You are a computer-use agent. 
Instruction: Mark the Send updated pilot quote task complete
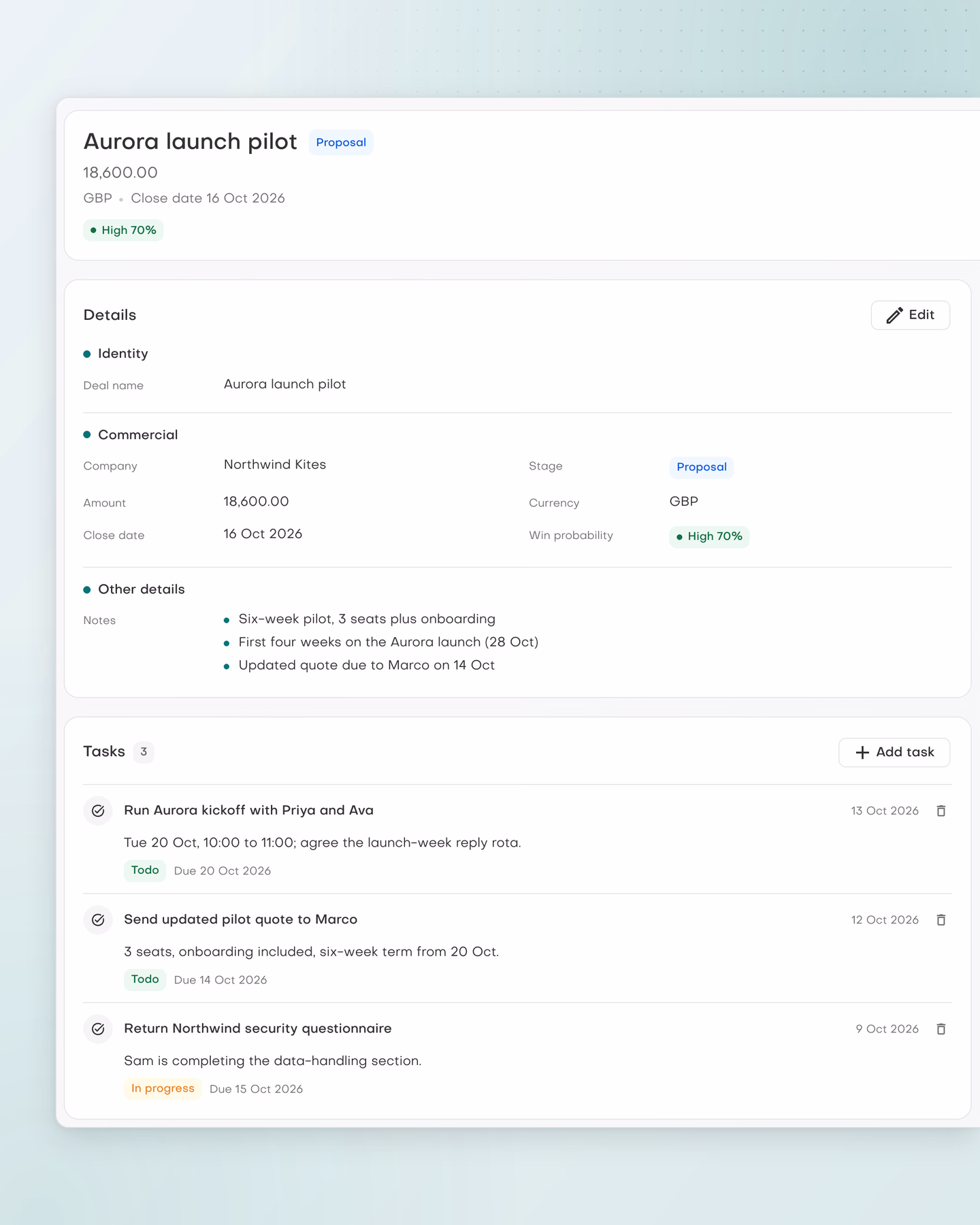[x=98, y=920]
